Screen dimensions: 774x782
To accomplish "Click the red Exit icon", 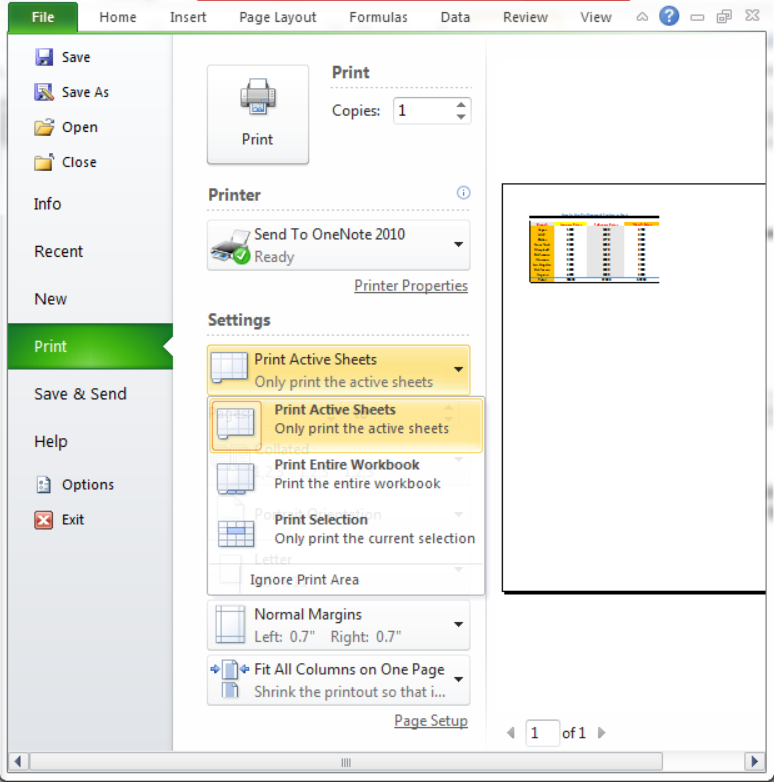I will [x=44, y=520].
